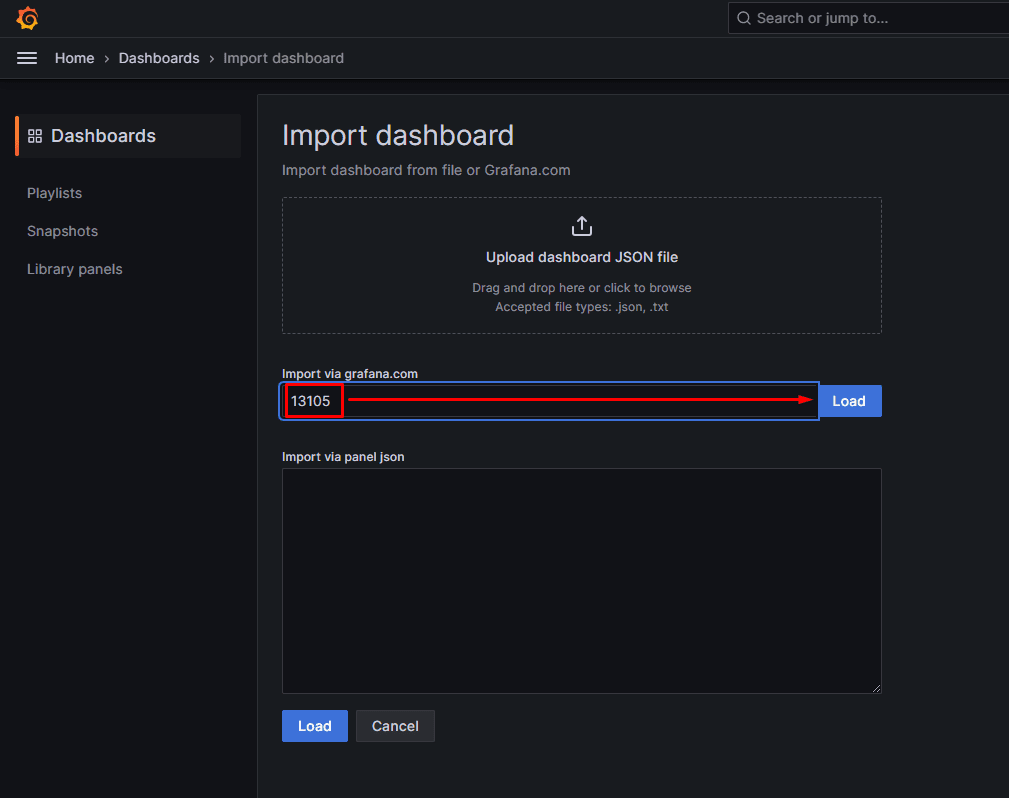Click Import dashboard breadcrumb text
The width and height of the screenshot is (1009, 798).
[283, 58]
